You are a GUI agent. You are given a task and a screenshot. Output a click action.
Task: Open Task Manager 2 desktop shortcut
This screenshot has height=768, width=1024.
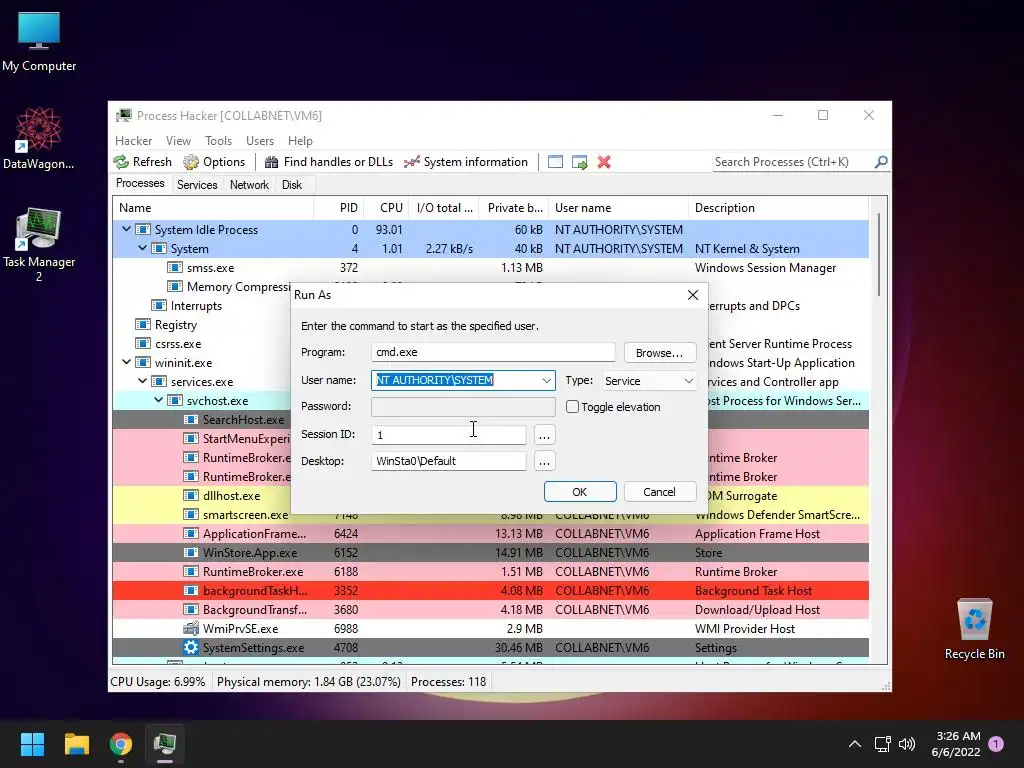[x=39, y=244]
